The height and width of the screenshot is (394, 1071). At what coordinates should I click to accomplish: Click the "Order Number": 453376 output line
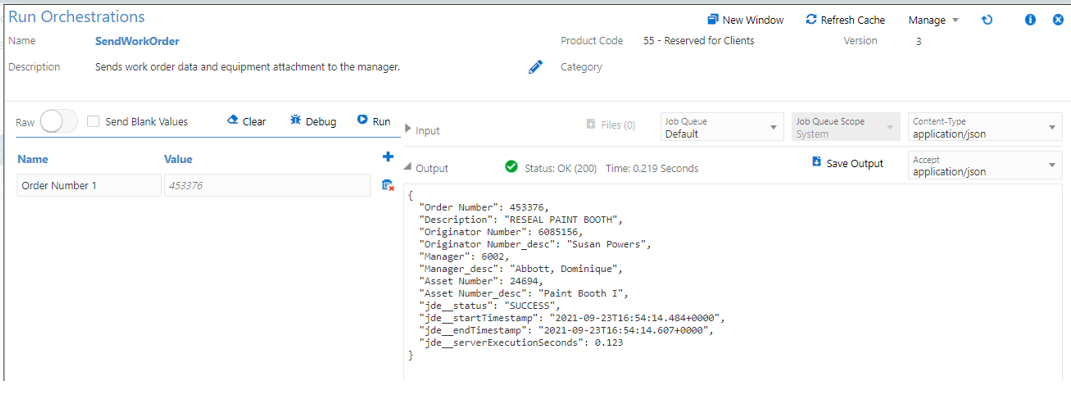tap(484, 207)
